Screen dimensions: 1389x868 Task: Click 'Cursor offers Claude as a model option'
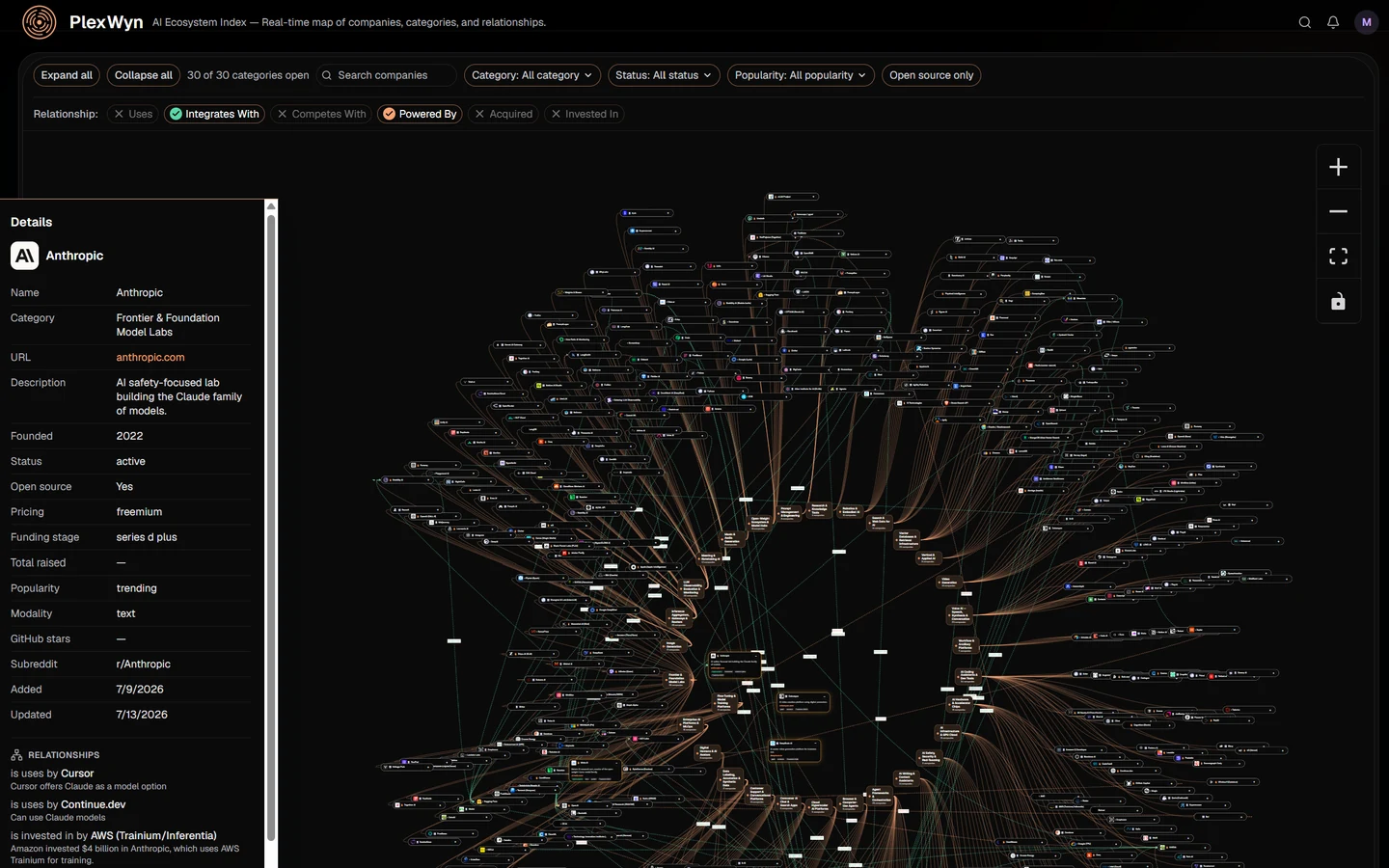[89, 786]
